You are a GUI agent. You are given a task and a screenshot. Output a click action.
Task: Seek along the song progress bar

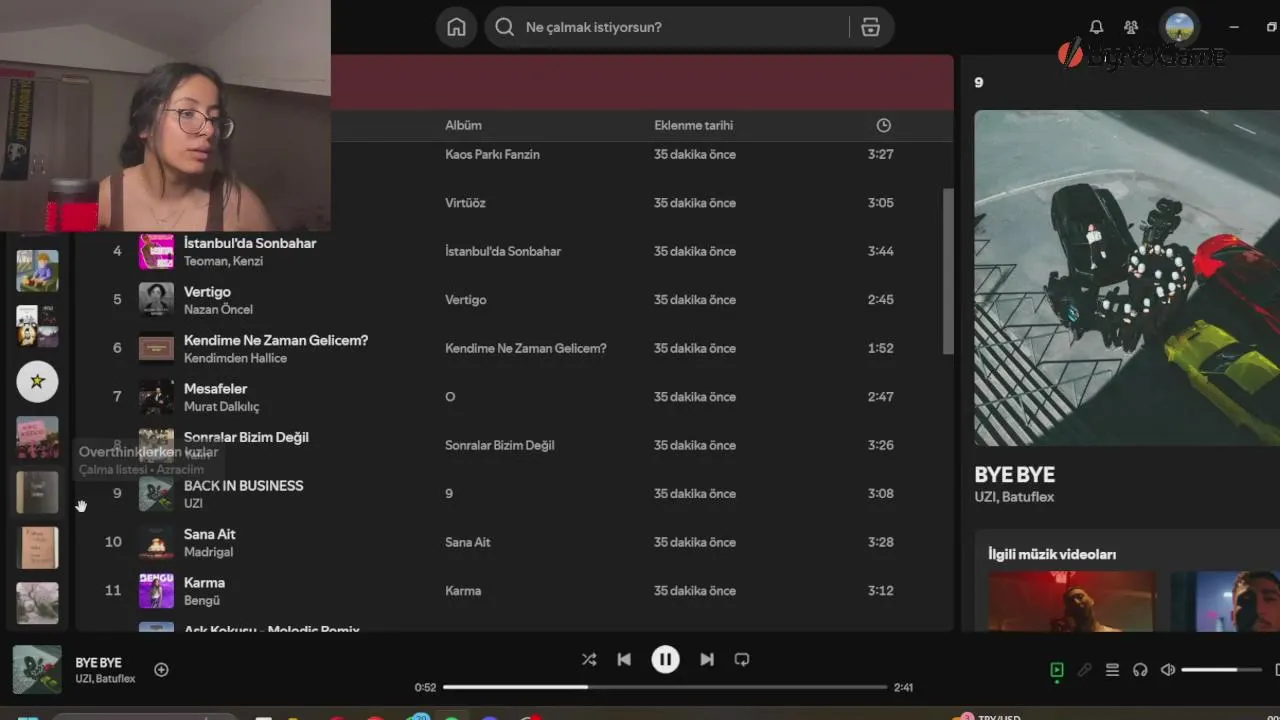(x=665, y=687)
